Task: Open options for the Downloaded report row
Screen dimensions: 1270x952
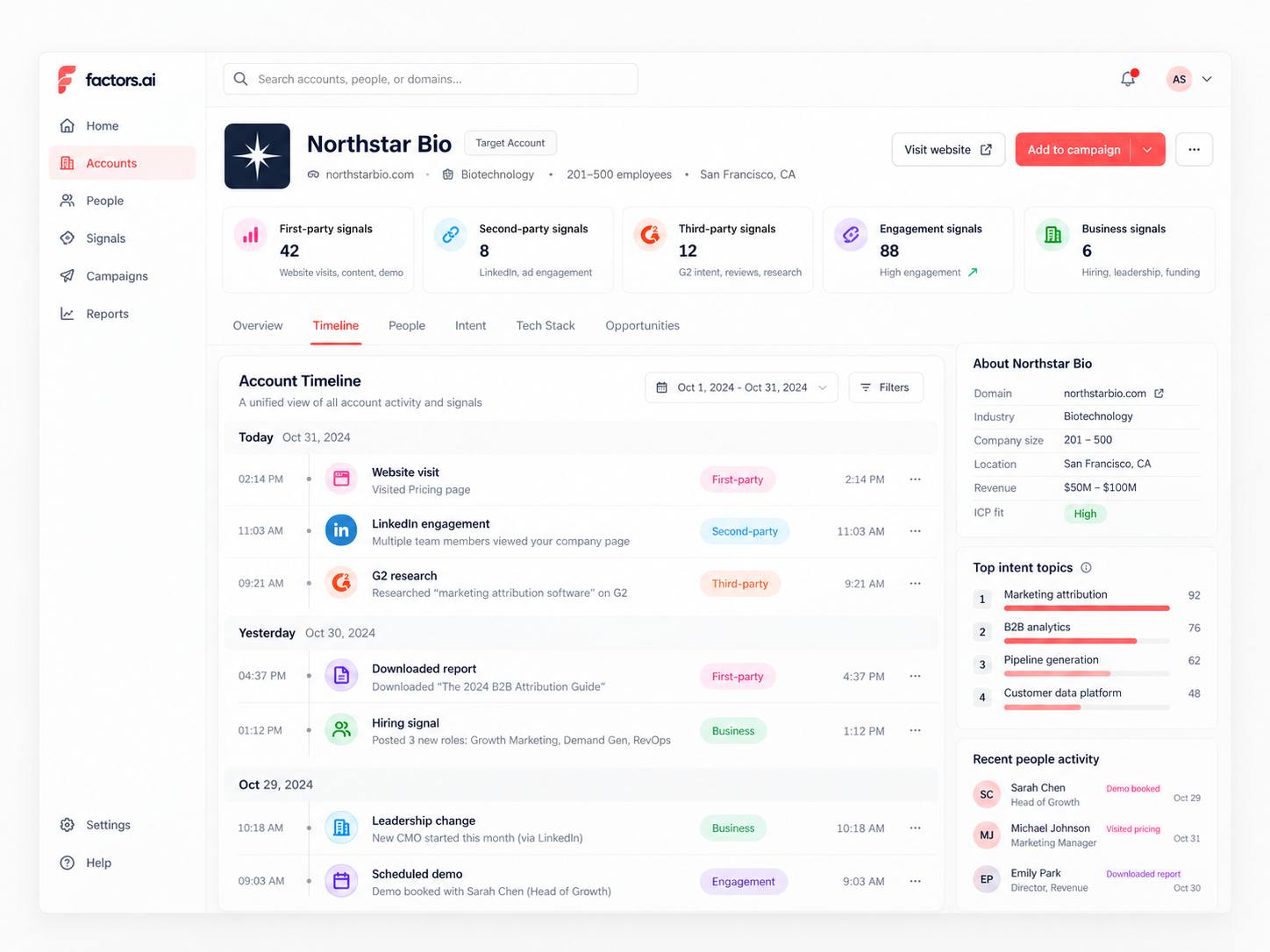Action: [x=915, y=676]
